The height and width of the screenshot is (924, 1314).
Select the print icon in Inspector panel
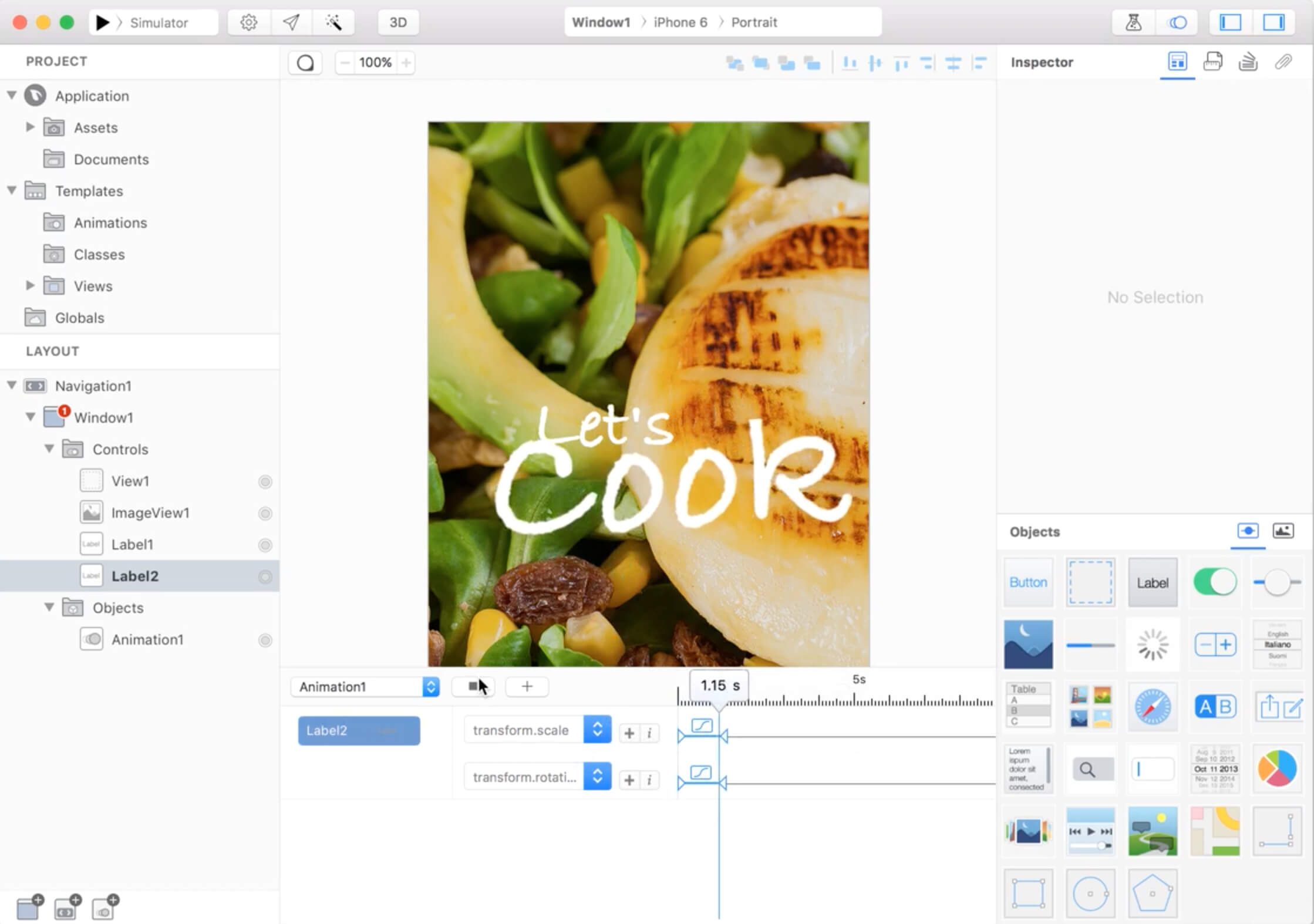point(1213,62)
